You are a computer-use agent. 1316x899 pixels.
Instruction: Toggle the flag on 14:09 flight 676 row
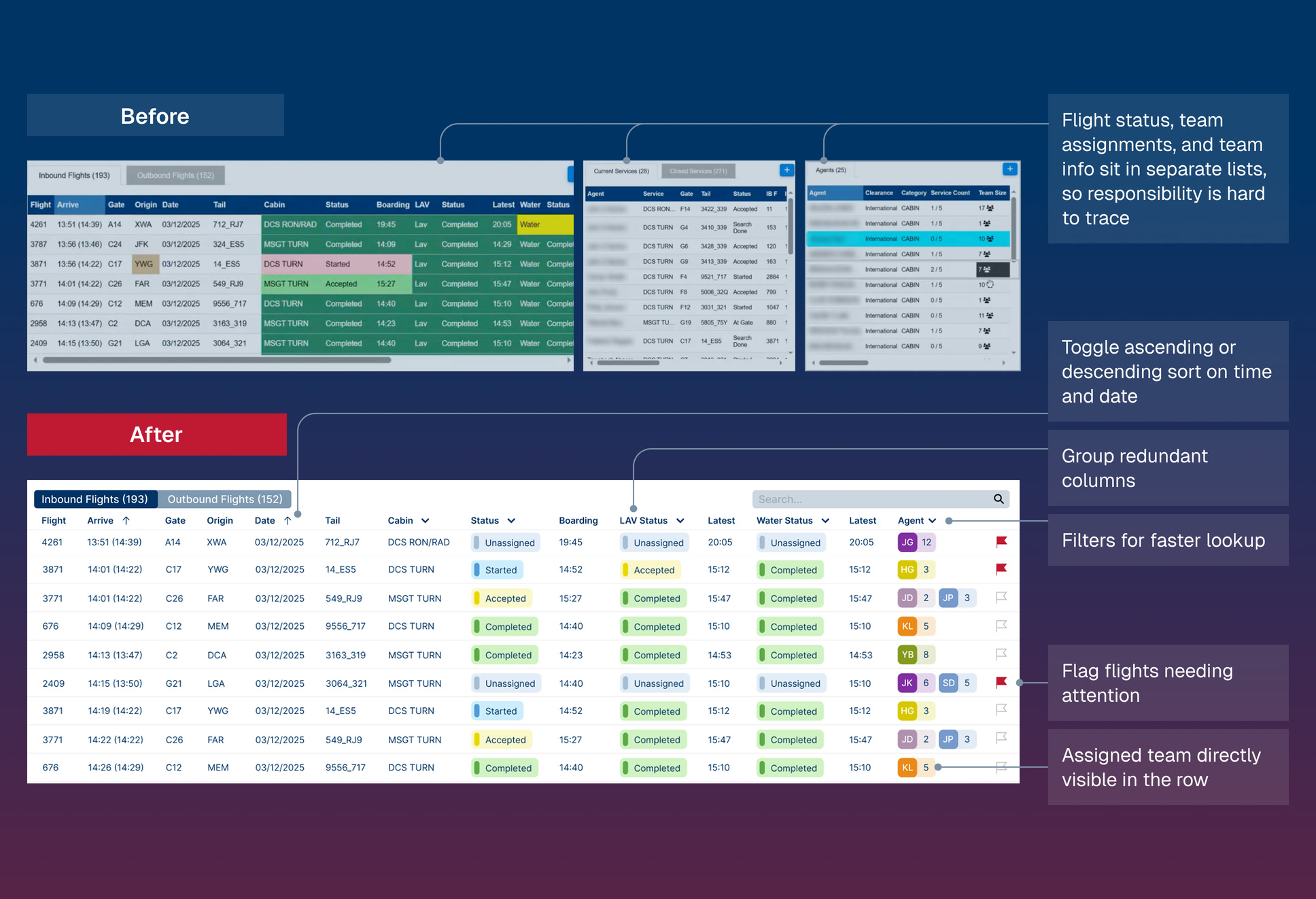coord(1001,625)
